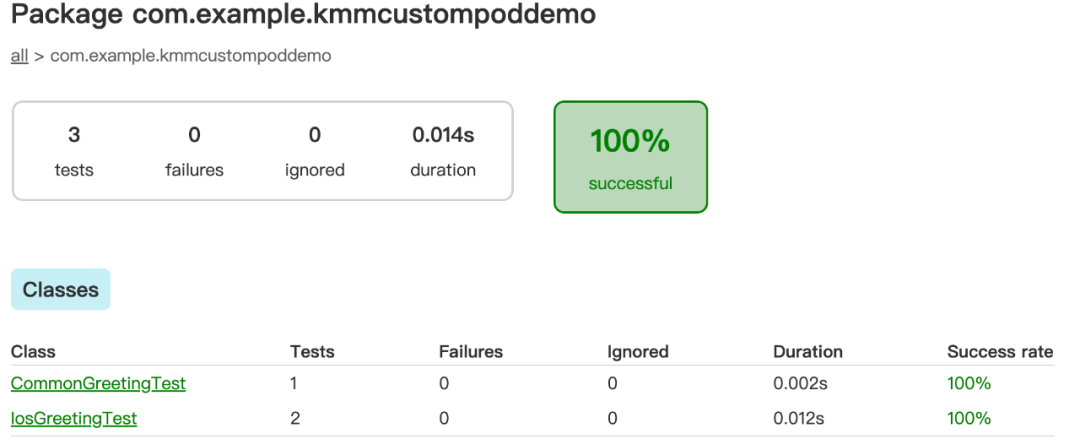
Task: Click CommonGreetingTest's 100% success rate
Action: 969,383
